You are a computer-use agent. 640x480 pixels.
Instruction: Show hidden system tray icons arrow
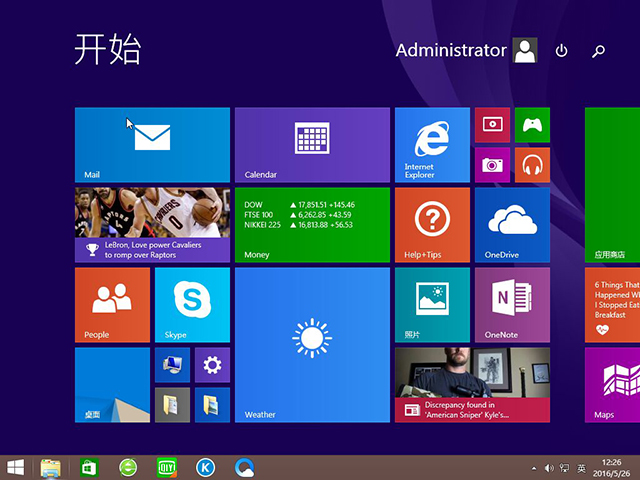tap(534, 469)
